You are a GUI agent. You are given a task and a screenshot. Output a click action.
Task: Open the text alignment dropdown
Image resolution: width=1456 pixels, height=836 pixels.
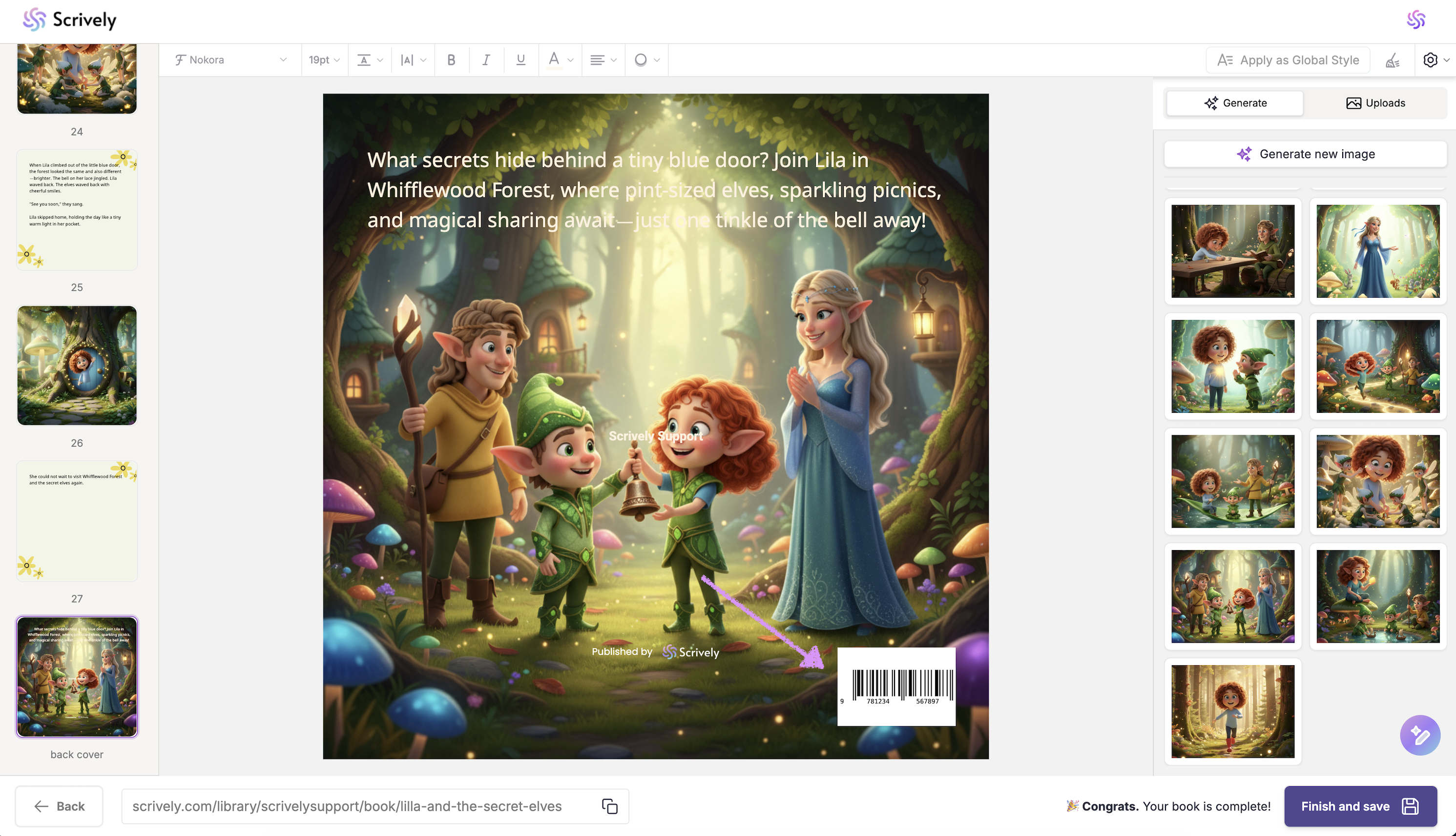(603, 60)
